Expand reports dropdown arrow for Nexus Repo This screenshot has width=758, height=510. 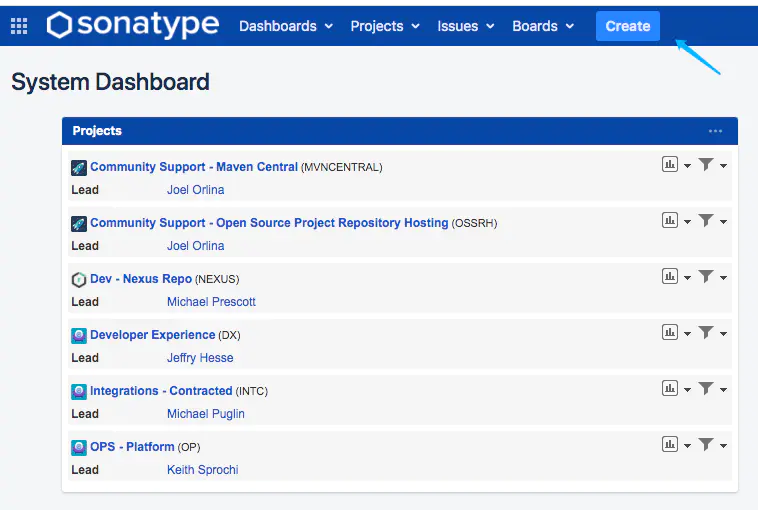pos(687,278)
